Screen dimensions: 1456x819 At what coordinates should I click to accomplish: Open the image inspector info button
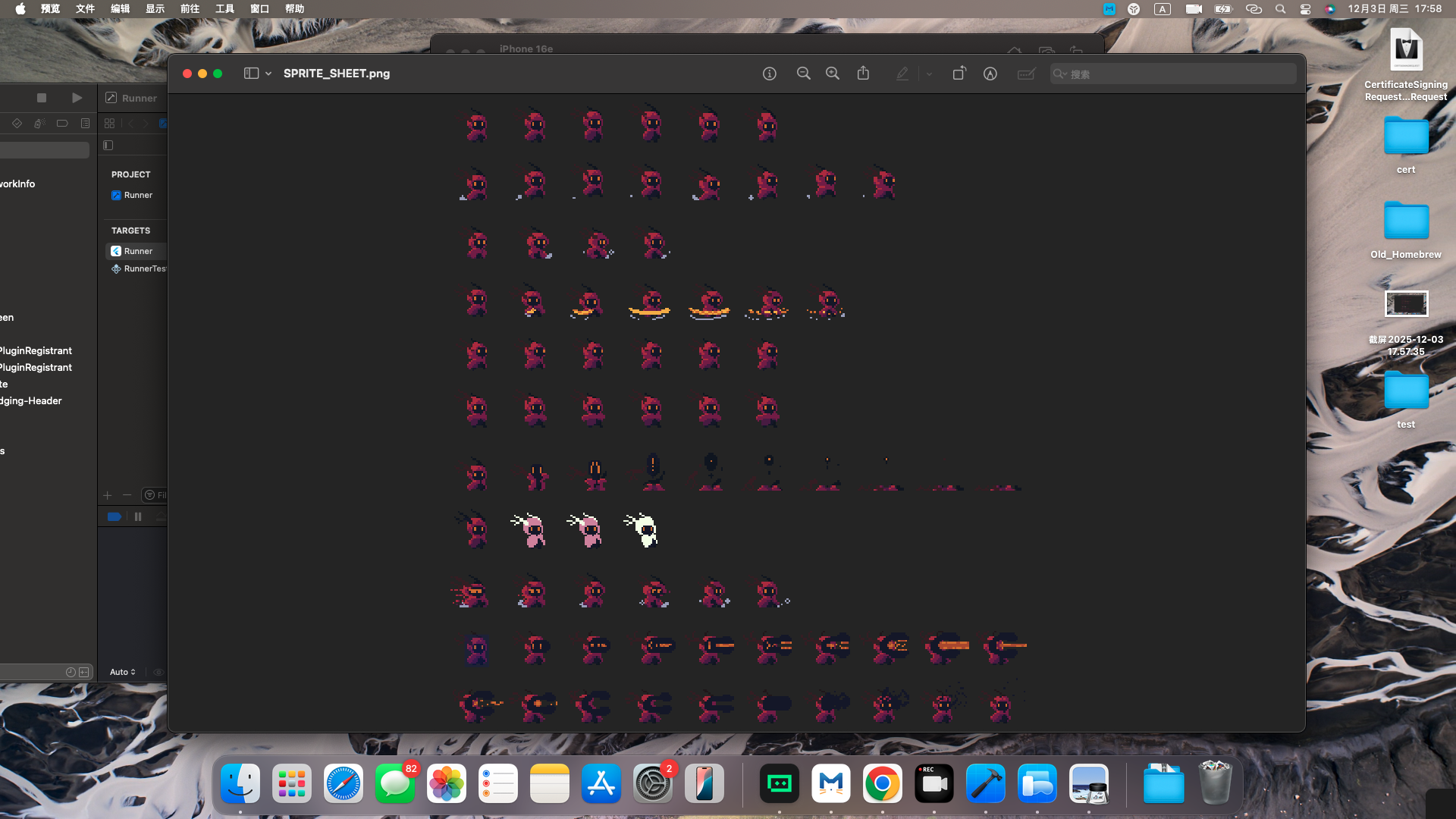point(769,74)
